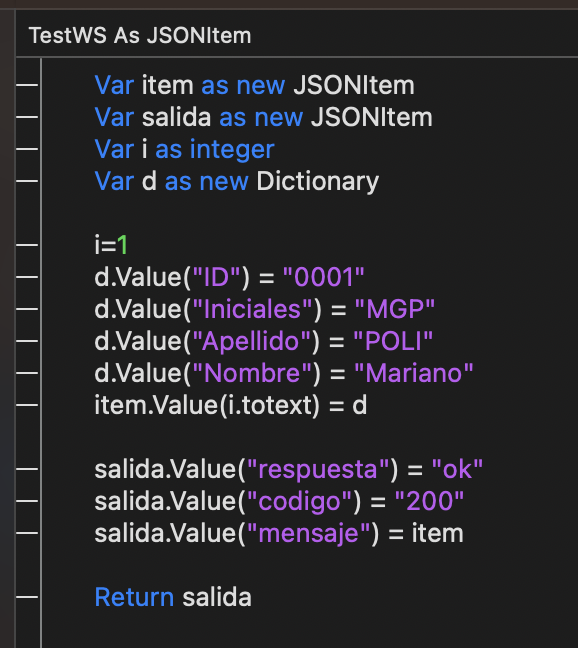Viewport: 578px width, 648px height.
Task: Place cursor on "200" code value
Action: click(429, 501)
